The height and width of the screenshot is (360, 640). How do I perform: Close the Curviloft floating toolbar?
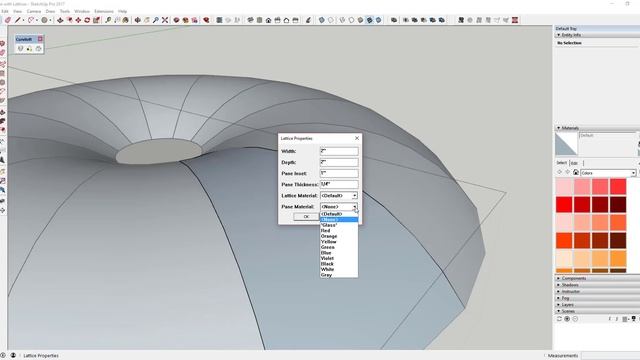pos(40,39)
